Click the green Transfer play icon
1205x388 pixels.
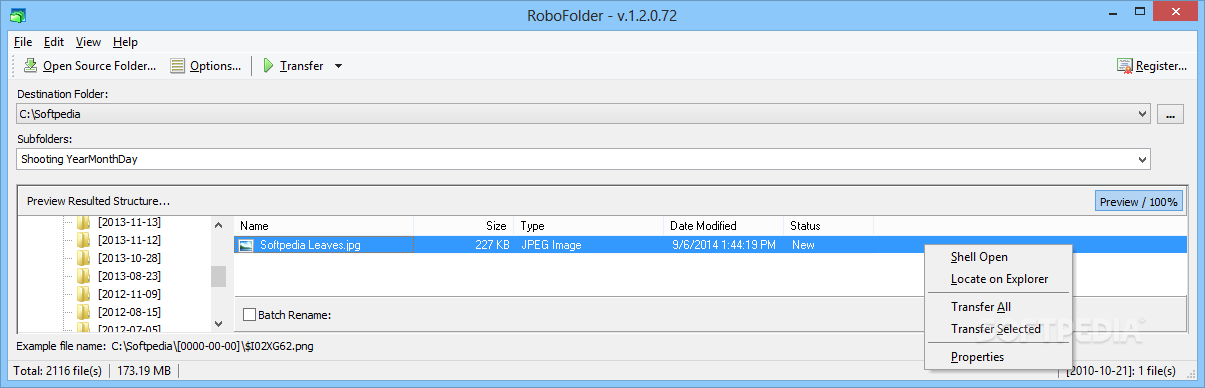[x=268, y=66]
